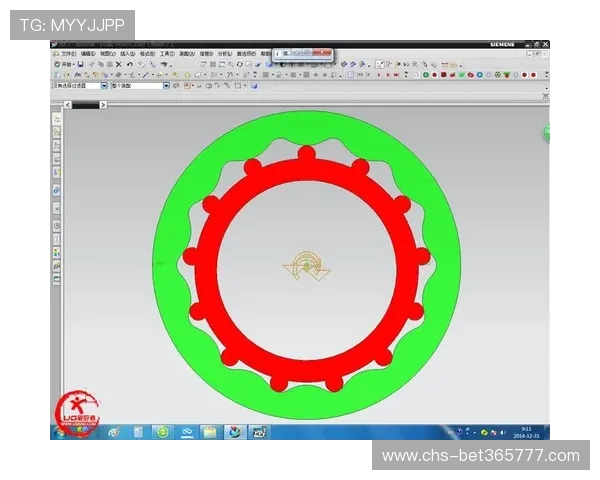Open the 插入(S) Insert menu
The height and width of the screenshot is (480, 600).
(x=127, y=54)
